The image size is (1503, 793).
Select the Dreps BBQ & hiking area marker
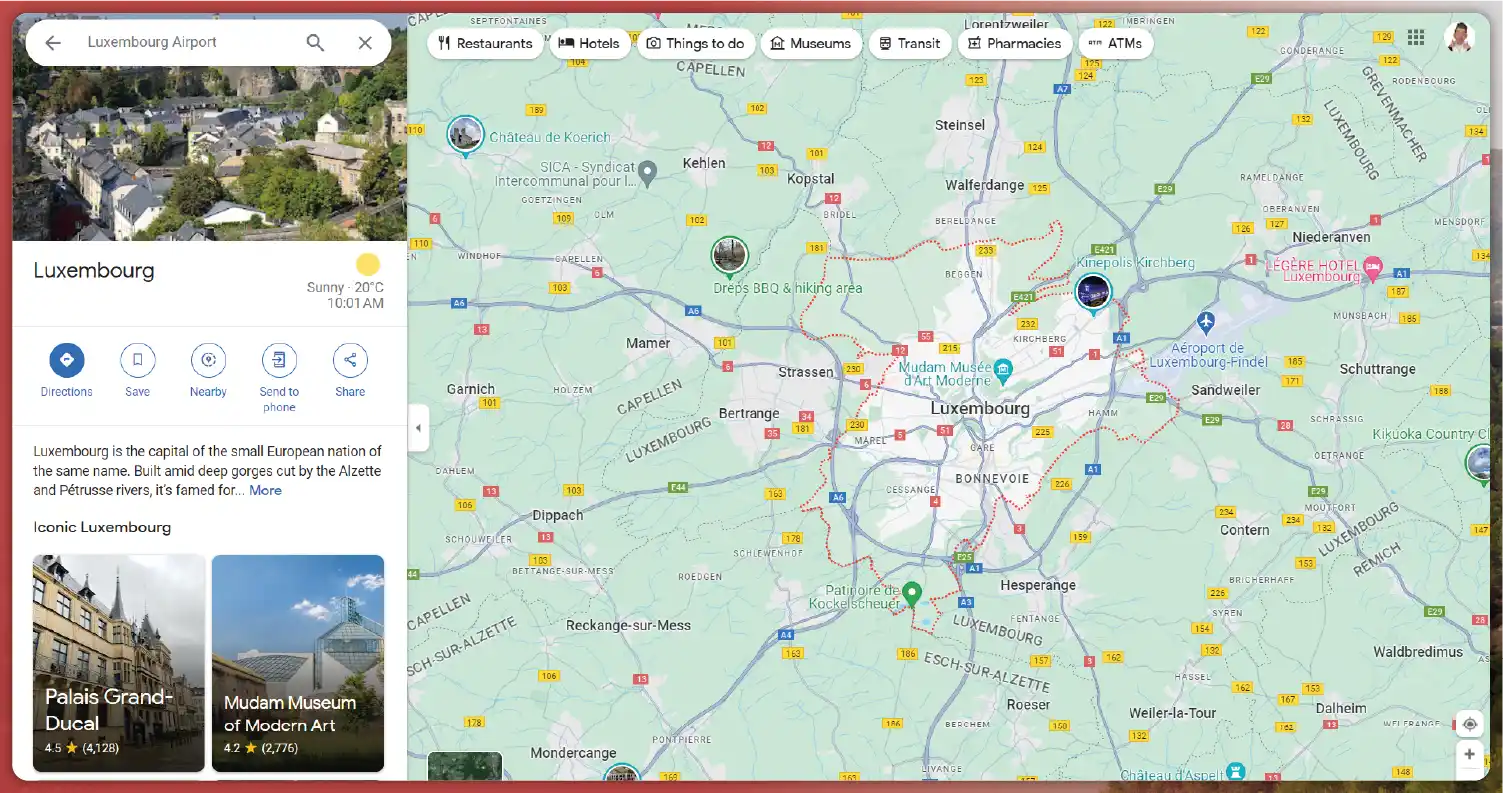pos(730,258)
